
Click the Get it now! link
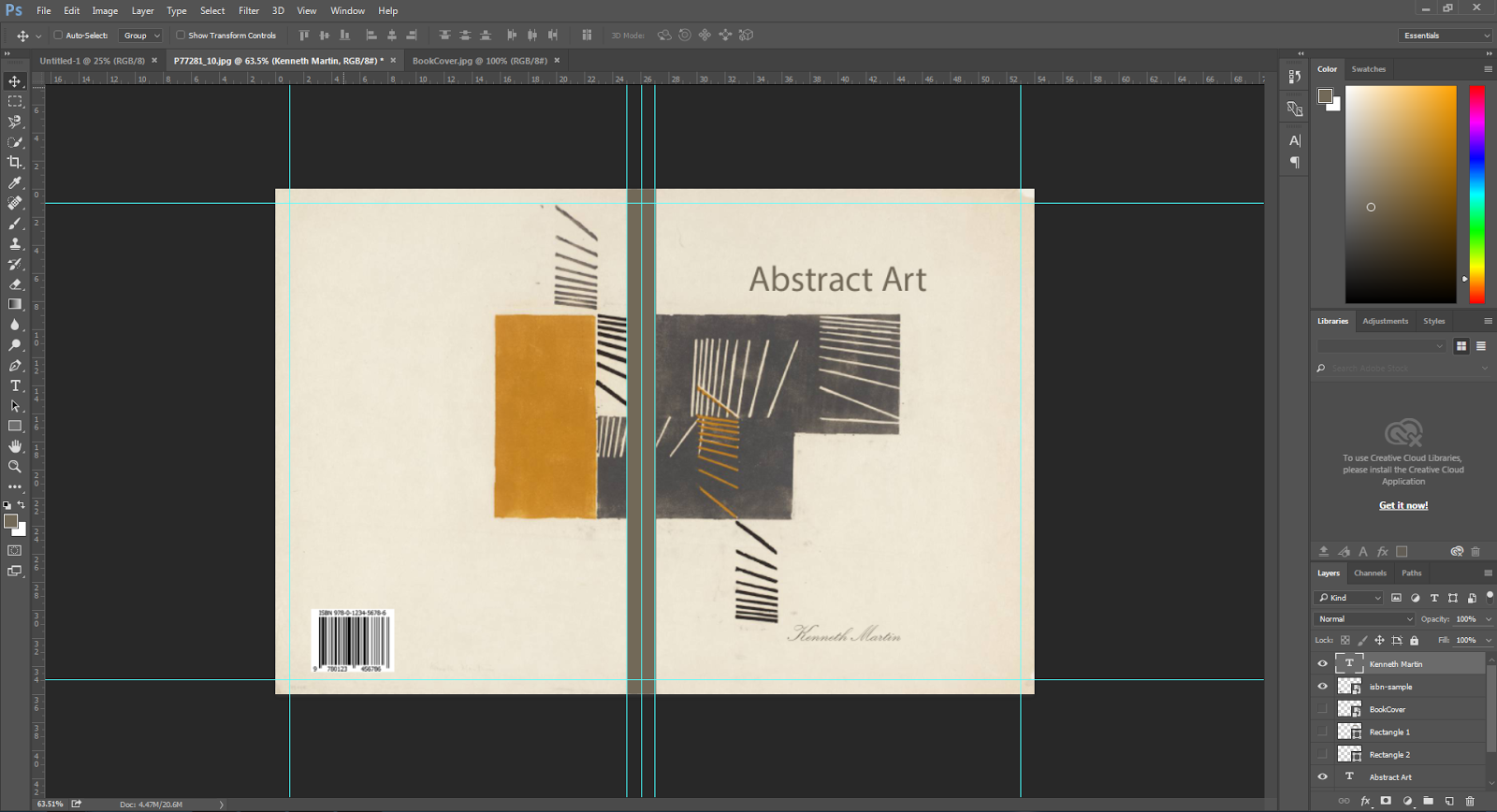click(1403, 505)
